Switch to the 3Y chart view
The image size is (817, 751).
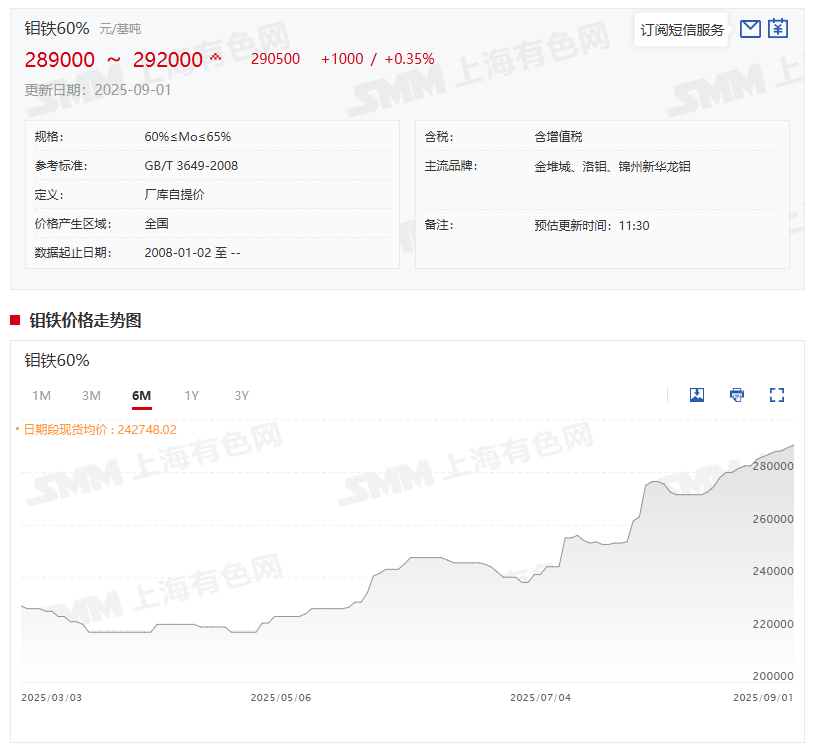(241, 396)
